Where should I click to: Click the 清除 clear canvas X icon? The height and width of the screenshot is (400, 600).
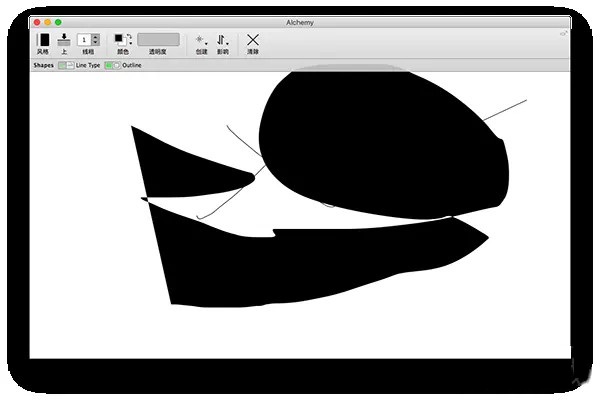coord(253,40)
